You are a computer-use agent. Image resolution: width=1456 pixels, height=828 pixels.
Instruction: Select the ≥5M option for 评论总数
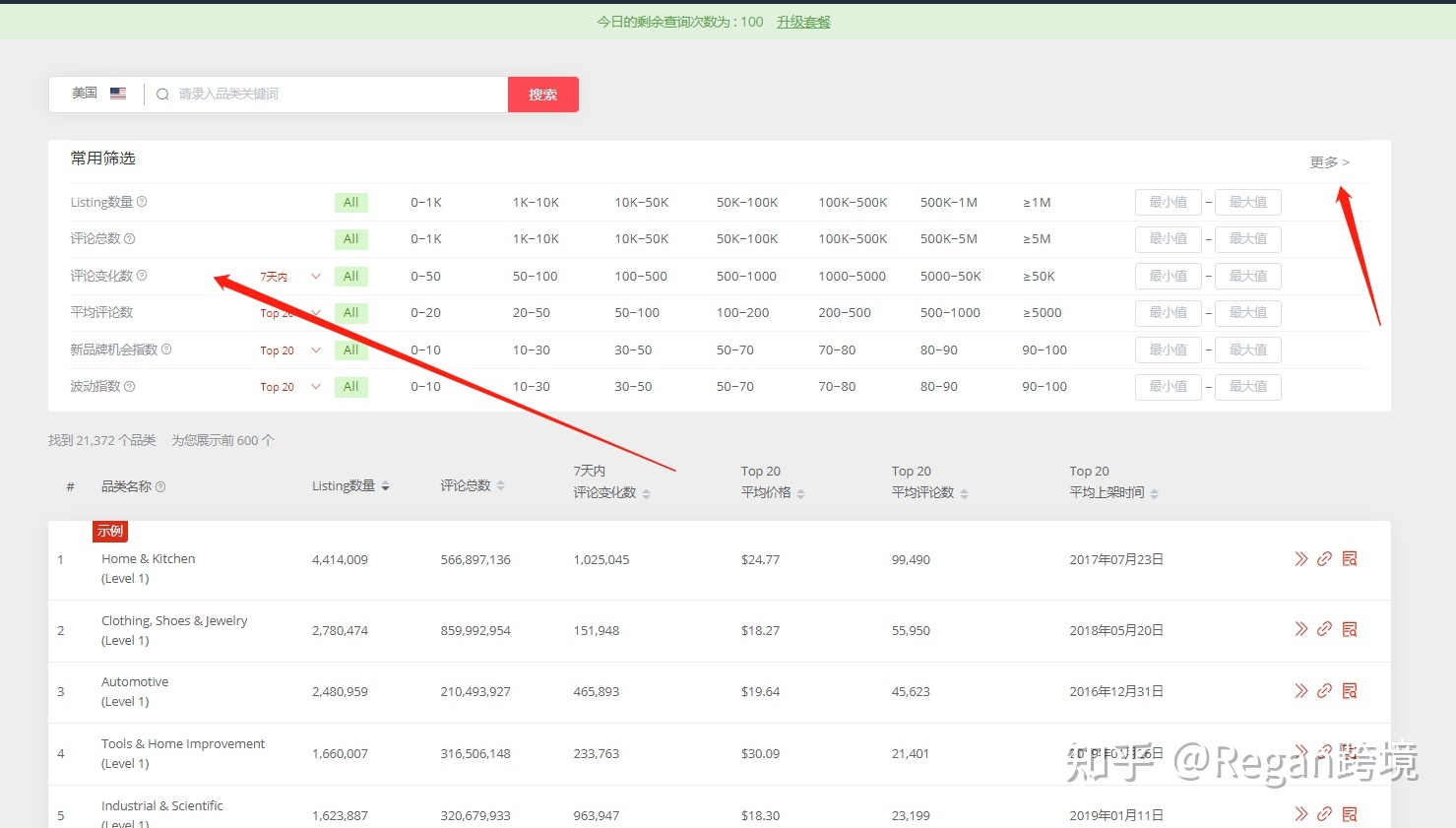(x=1037, y=239)
